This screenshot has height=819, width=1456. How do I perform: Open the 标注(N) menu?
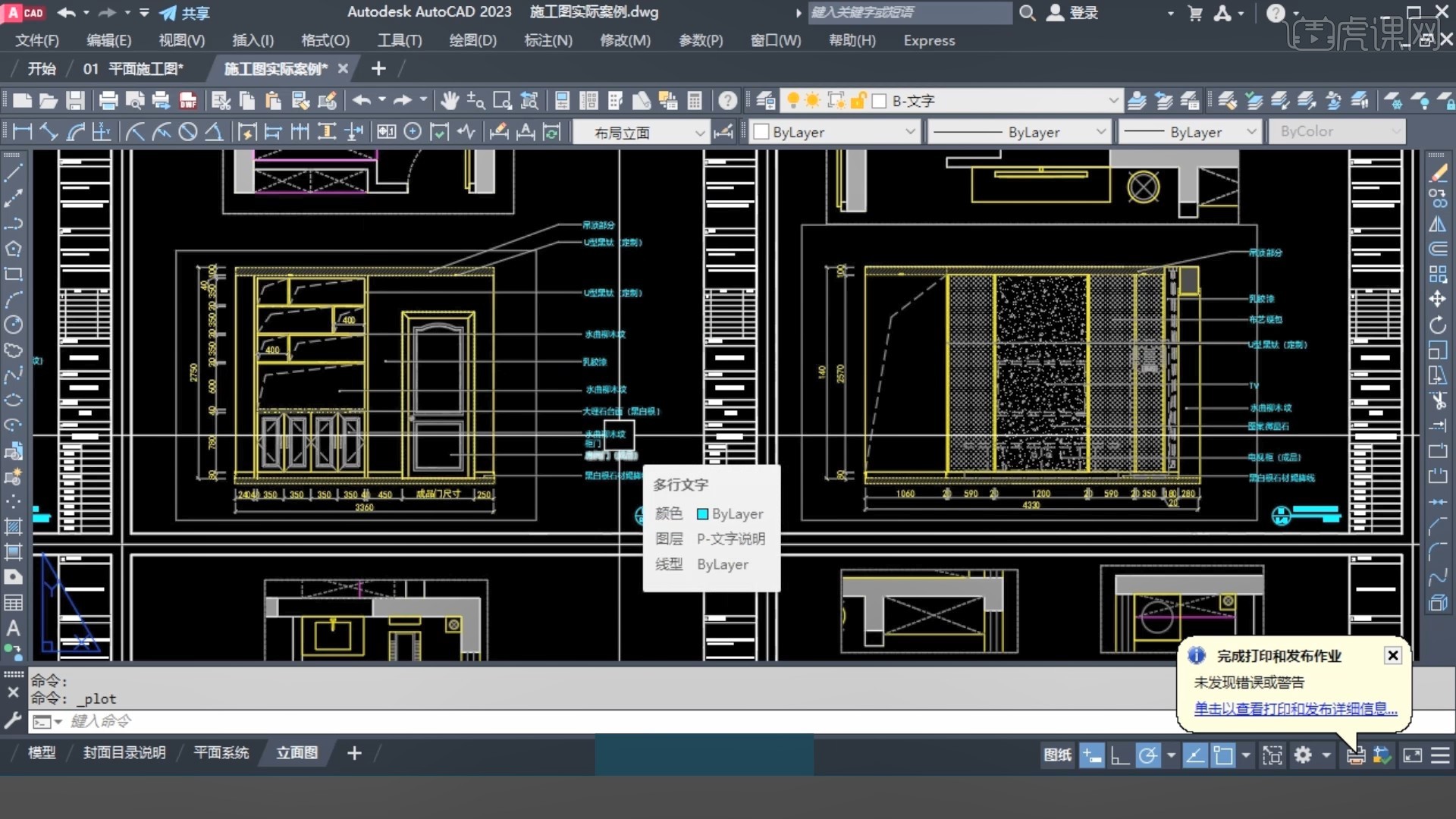[x=548, y=40]
